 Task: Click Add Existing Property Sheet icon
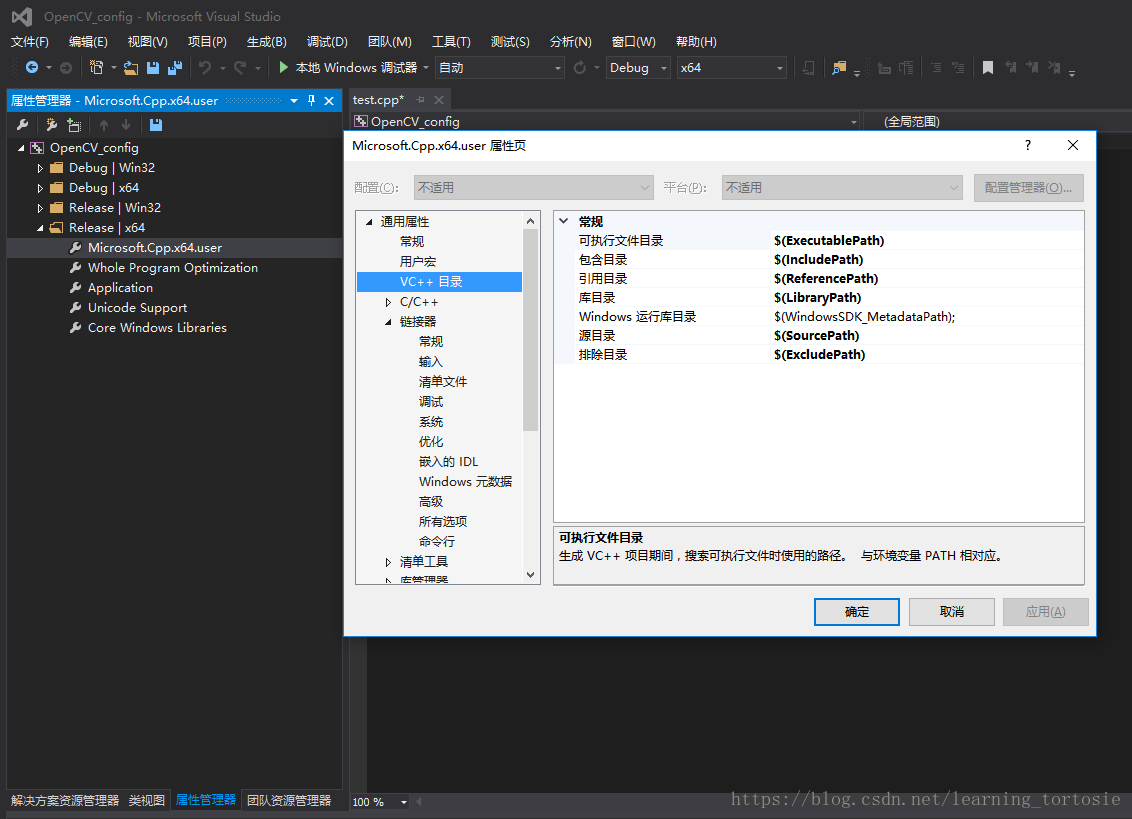click(74, 125)
